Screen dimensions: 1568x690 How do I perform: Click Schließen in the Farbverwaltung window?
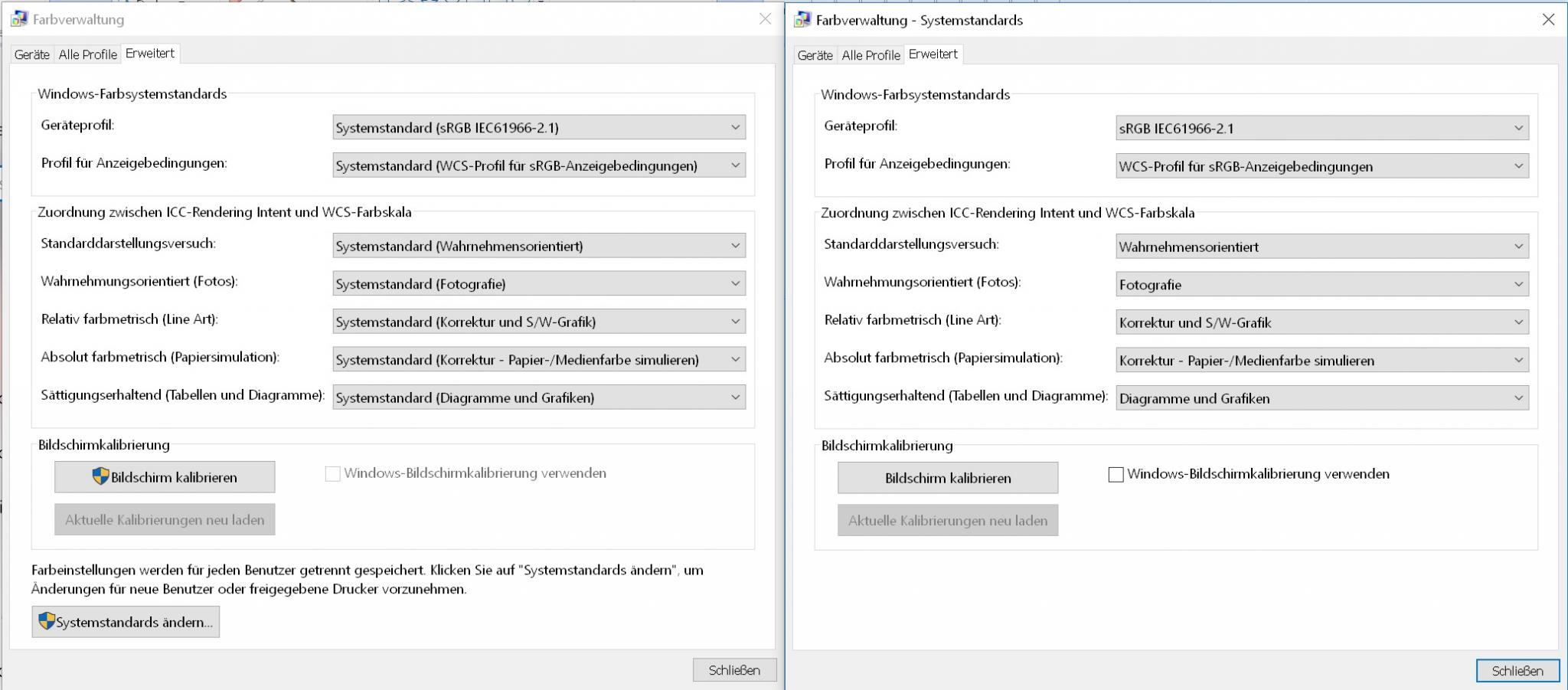(x=734, y=670)
